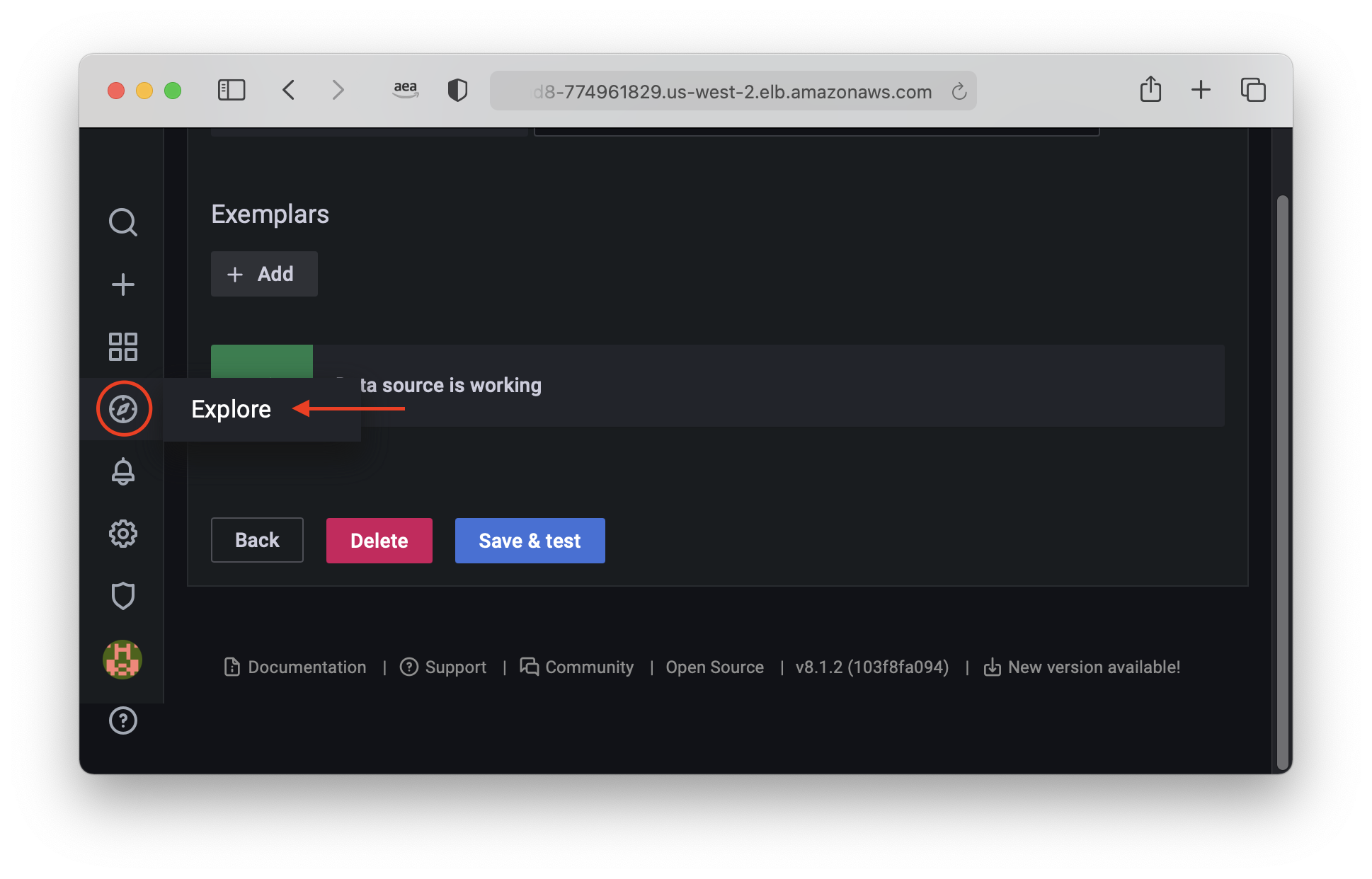Viewport: 1372px width, 879px height.
Task: Click the Explore compass icon
Action: click(123, 408)
